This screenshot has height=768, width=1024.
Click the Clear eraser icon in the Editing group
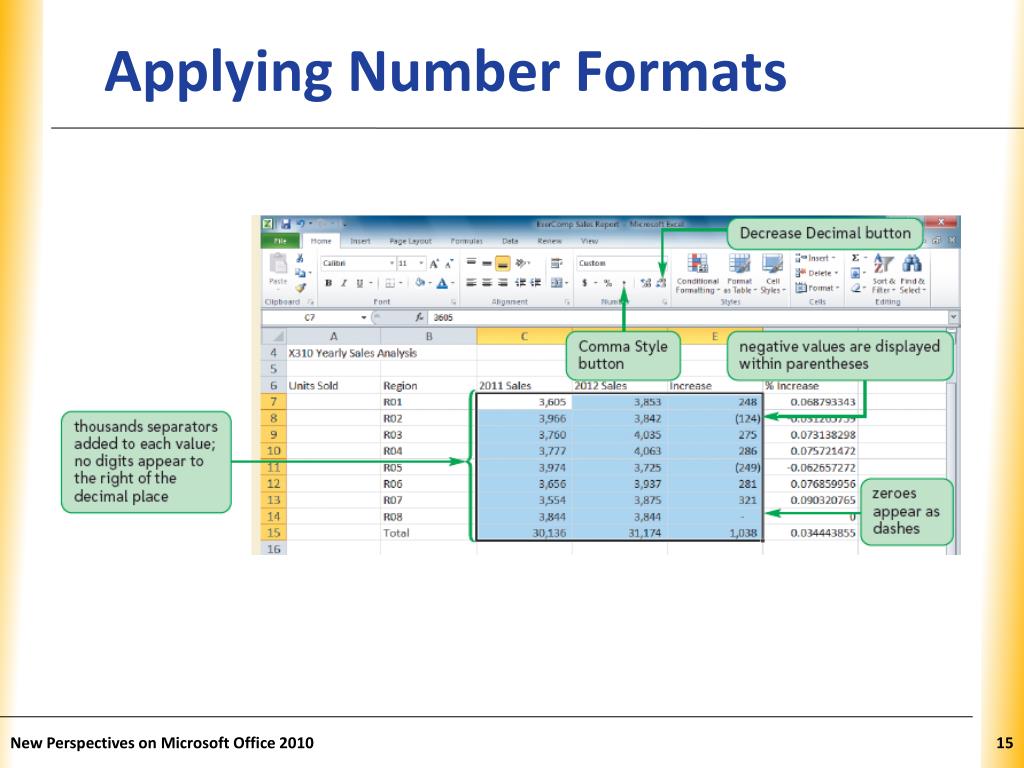click(x=856, y=287)
